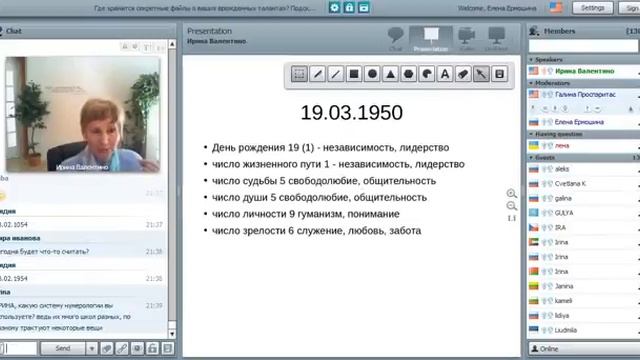Switch to the Chat tab
Screen dimensions: 640x360
[x=395, y=39]
